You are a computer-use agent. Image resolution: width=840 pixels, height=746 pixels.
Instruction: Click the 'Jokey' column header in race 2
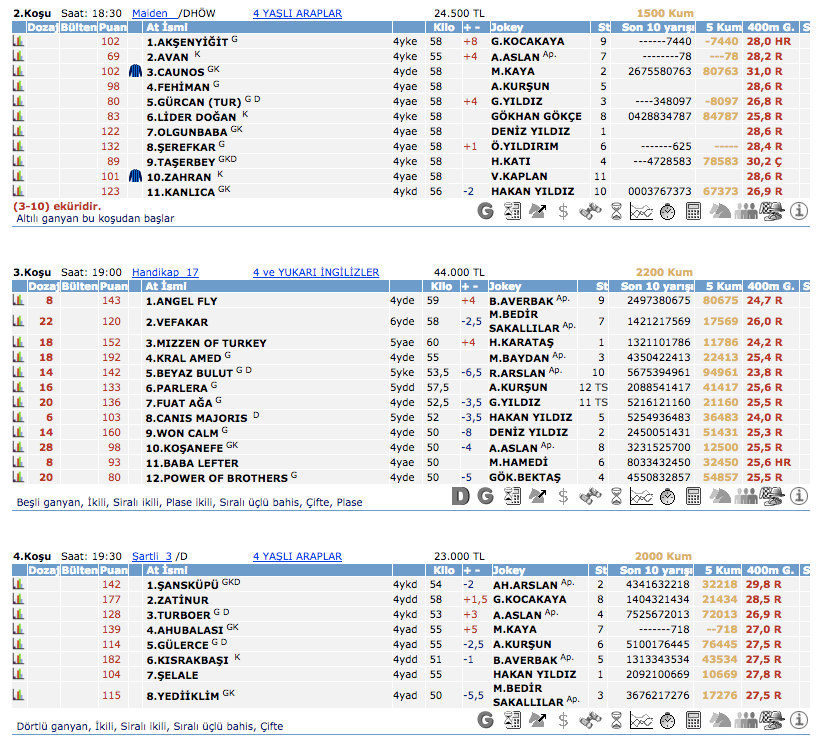click(507, 28)
